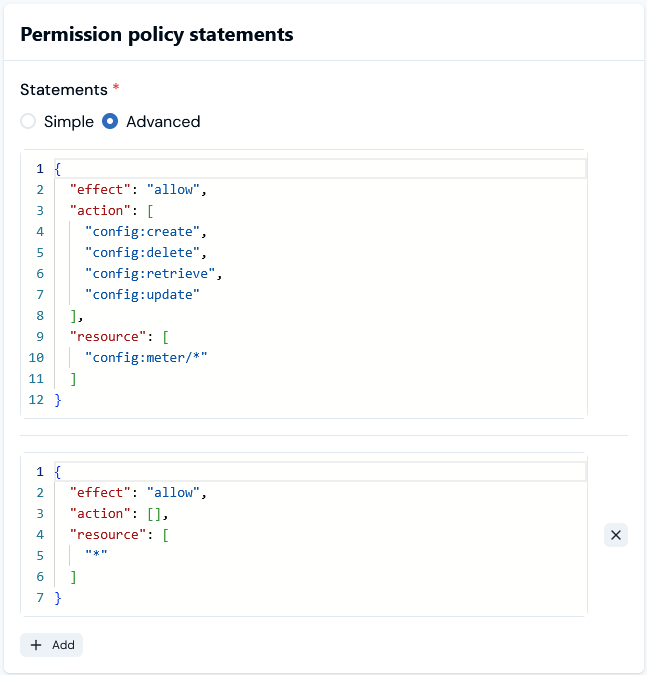The width and height of the screenshot is (647, 675).
Task: Click the Permission policy statements heading
Action: [x=157, y=34]
